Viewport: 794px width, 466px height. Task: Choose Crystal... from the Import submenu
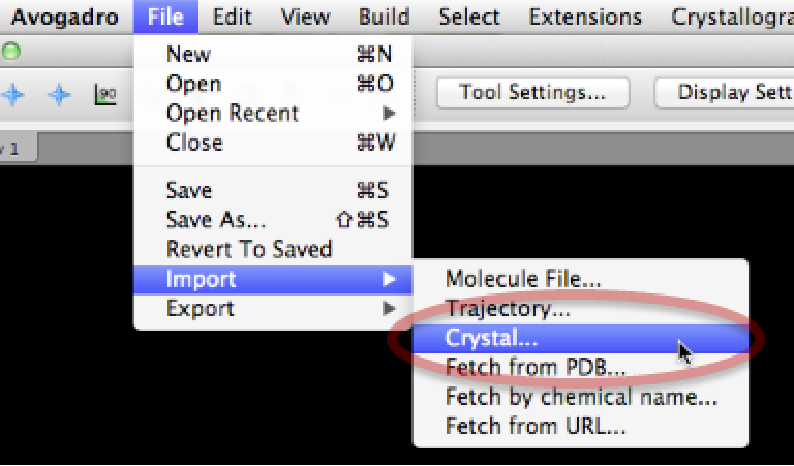pyautogui.click(x=492, y=339)
